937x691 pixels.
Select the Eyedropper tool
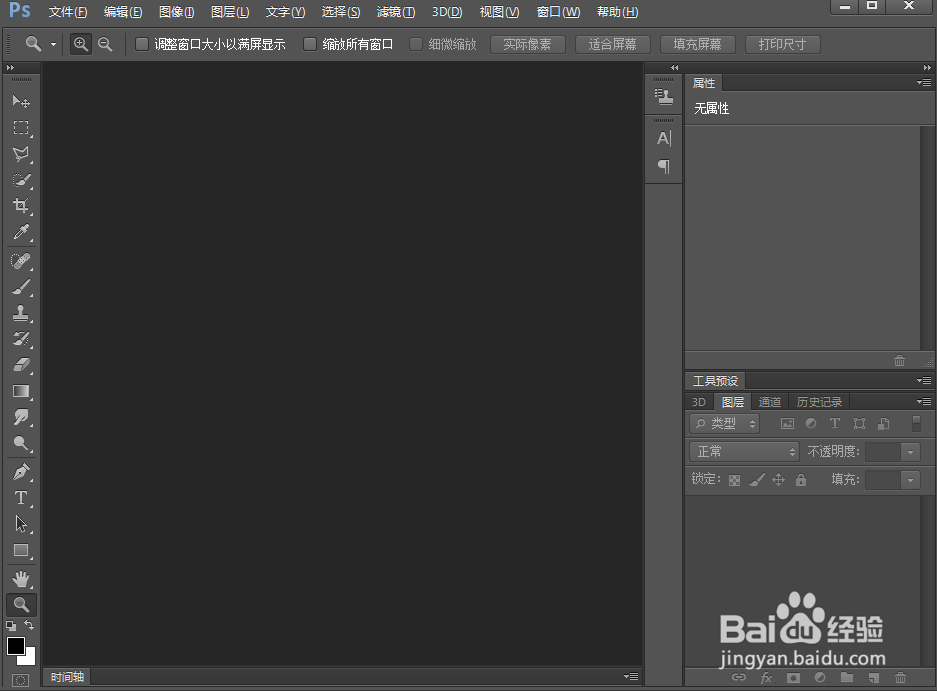[21, 232]
